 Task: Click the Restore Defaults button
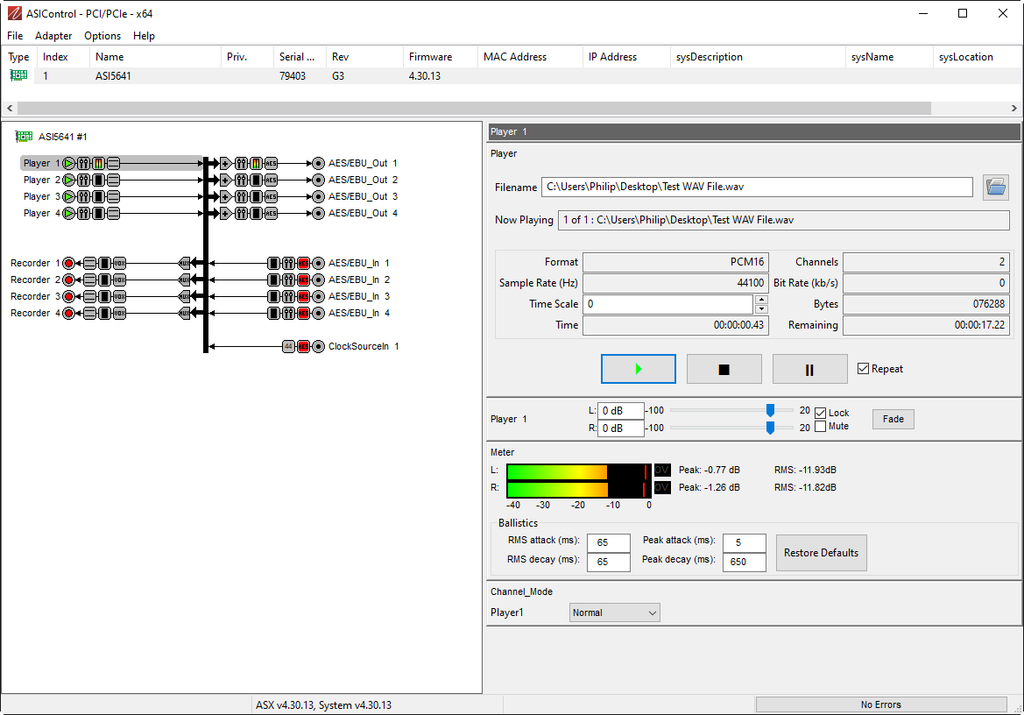821,553
